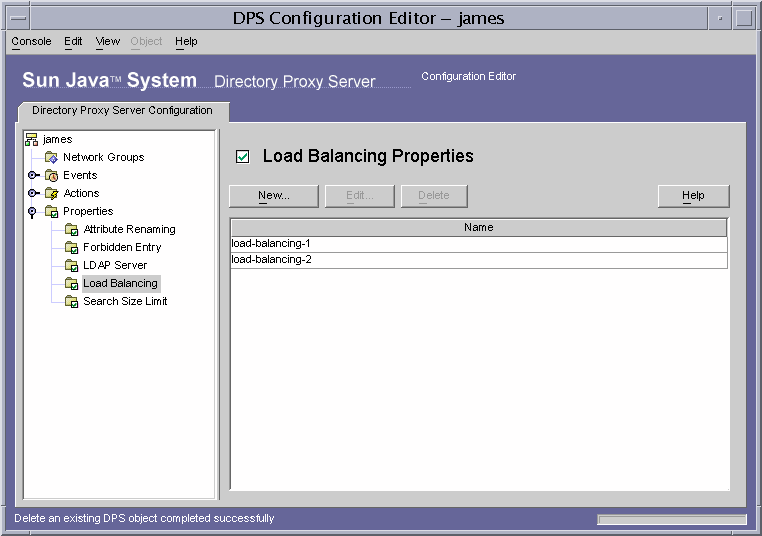Select LDAP Server label in tree

[x=115, y=265]
